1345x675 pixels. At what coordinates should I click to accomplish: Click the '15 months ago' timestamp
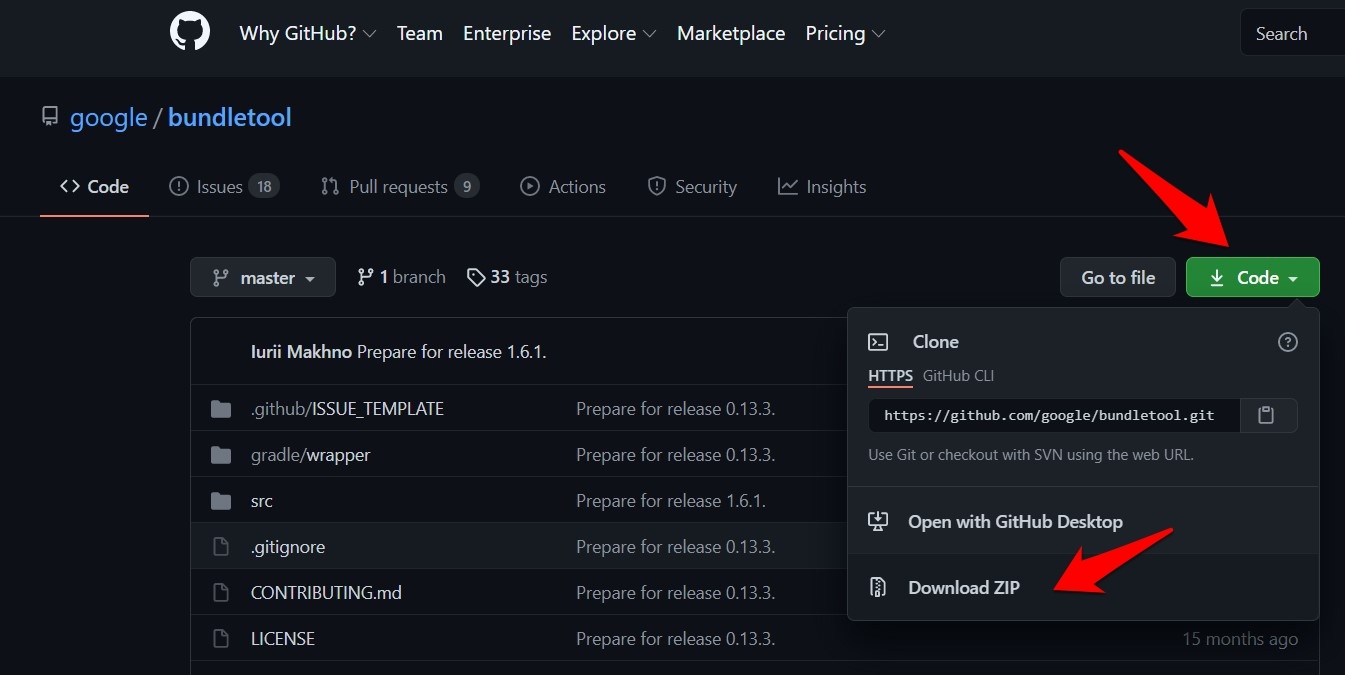tap(1240, 639)
